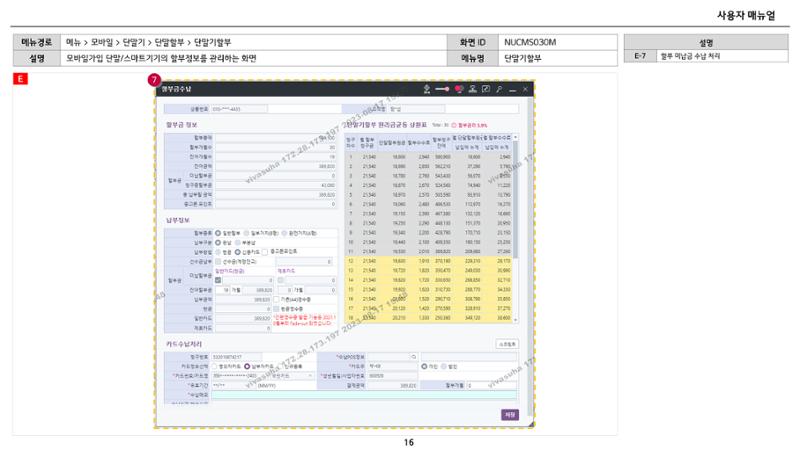The width and height of the screenshot is (800, 450).
Task: Open the column dropdown arrow at table header corner
Action: point(515,137)
